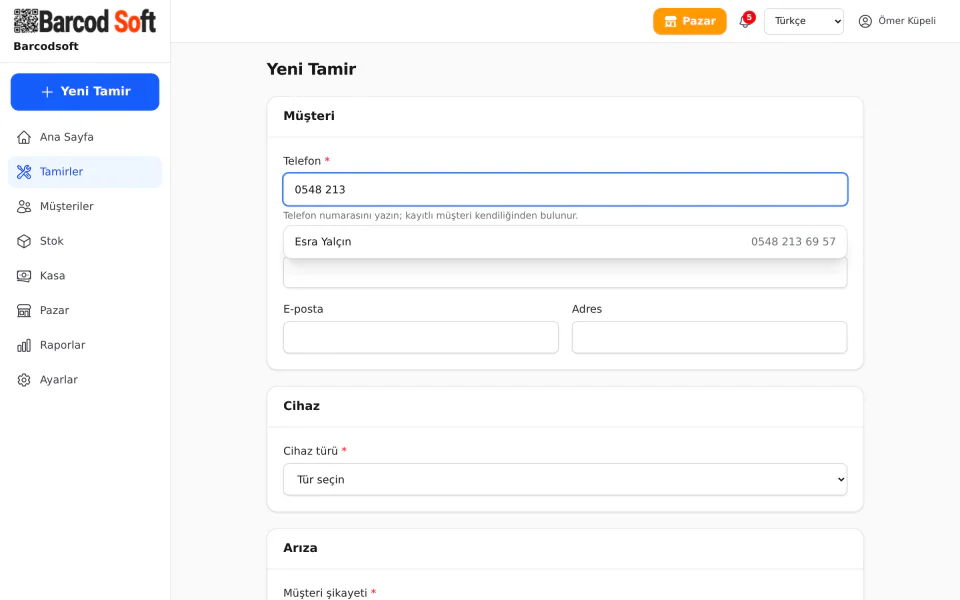Expand the Cihaz türü 'Tür seçin' dropdown
The image size is (960, 600).
click(564, 479)
